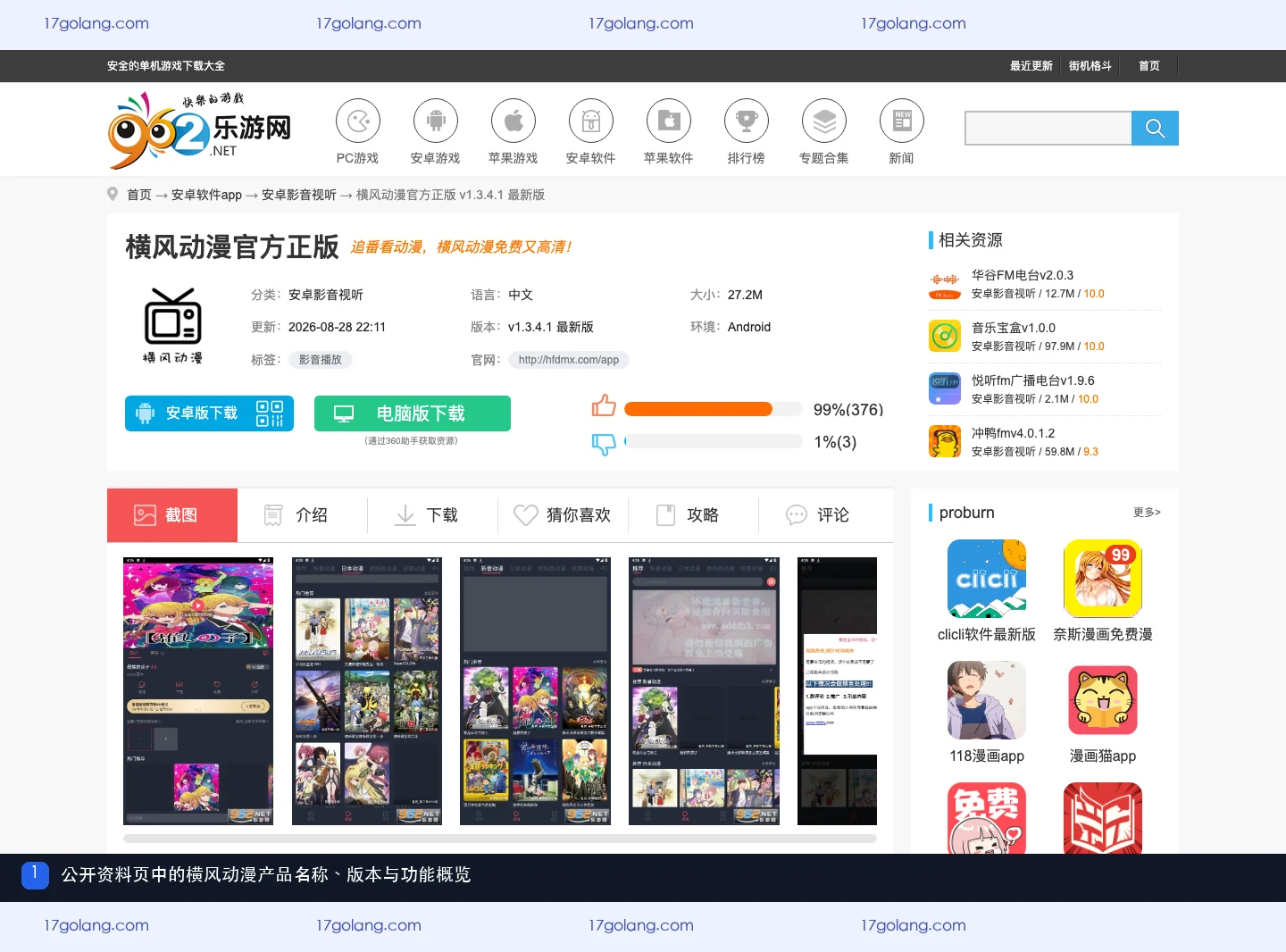Open the 悦听fm广播电台v1.9.6 title link
The image size is (1286, 952).
(x=1033, y=380)
